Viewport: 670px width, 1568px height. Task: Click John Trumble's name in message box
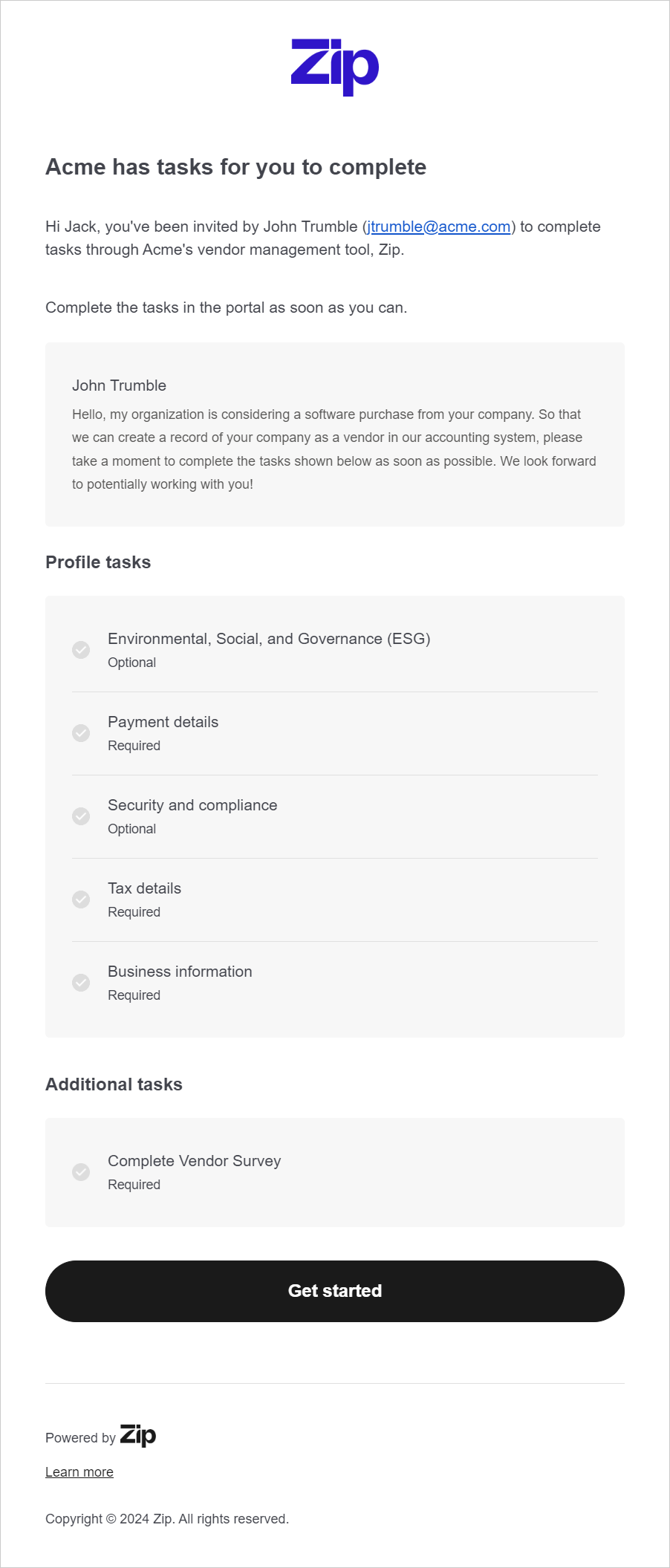pyautogui.click(x=119, y=386)
